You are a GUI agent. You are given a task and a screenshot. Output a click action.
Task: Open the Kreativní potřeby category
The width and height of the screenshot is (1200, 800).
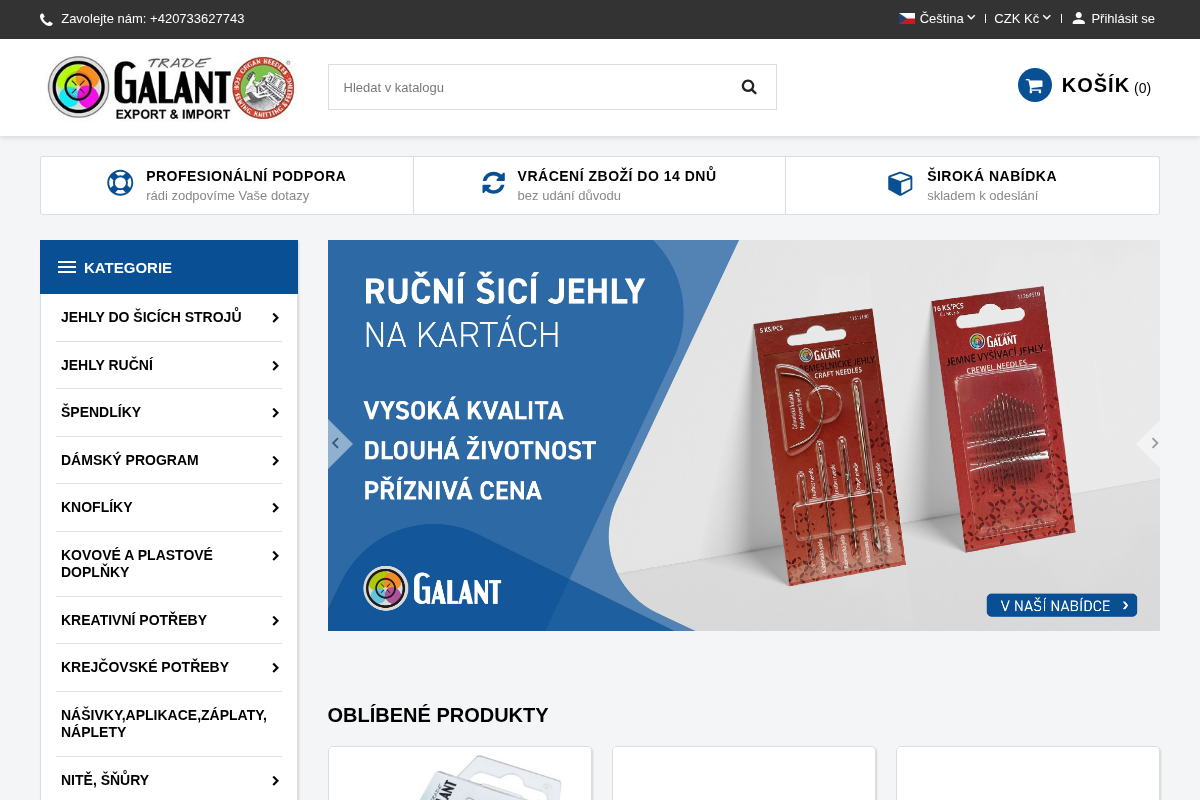click(134, 620)
